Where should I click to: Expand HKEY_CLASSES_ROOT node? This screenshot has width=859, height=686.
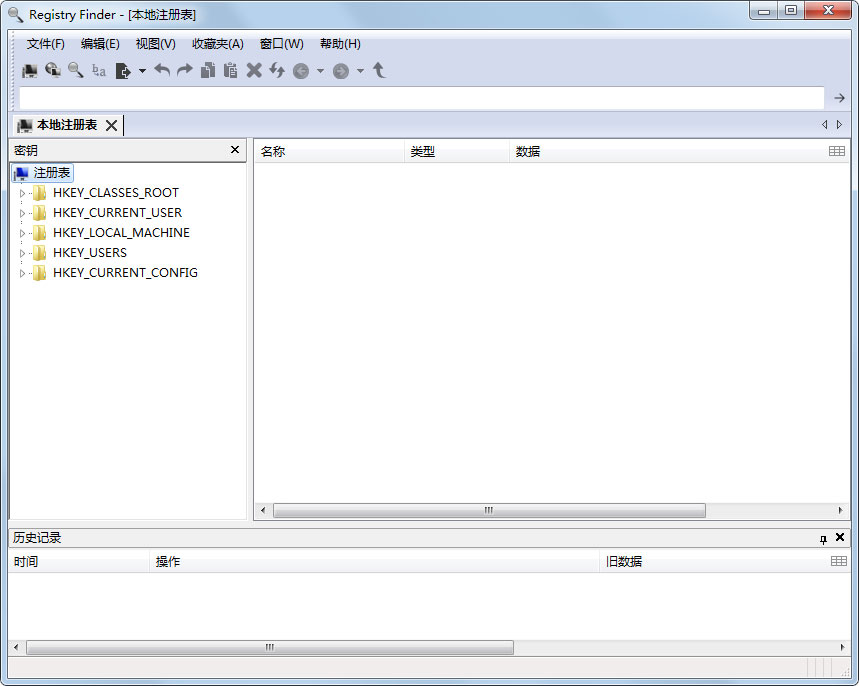[22, 193]
